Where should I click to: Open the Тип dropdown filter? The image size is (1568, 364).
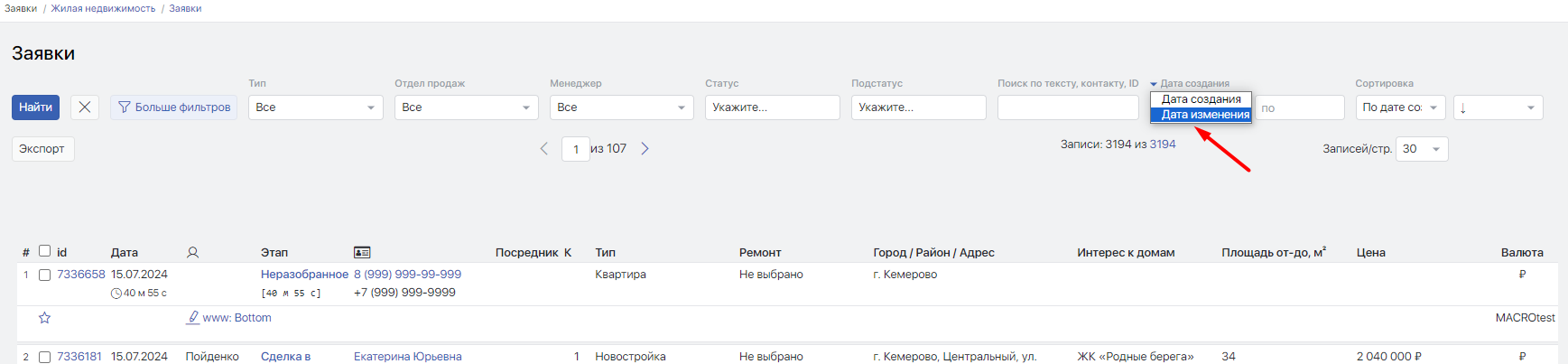point(315,107)
